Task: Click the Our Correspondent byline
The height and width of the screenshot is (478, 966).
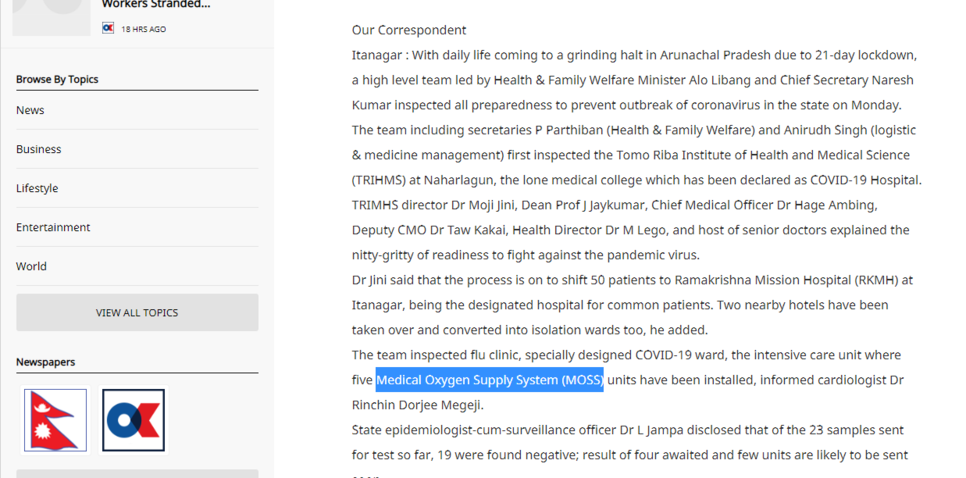Action: (x=409, y=30)
